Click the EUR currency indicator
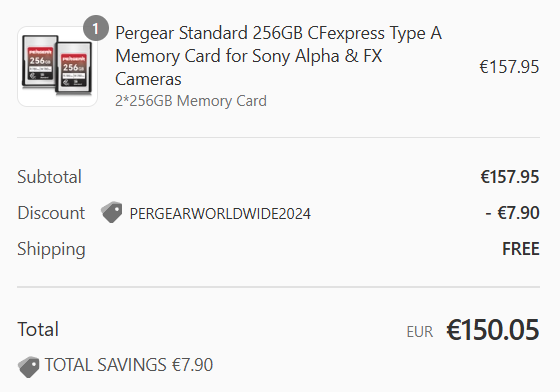This screenshot has width=560, height=392. (420, 332)
